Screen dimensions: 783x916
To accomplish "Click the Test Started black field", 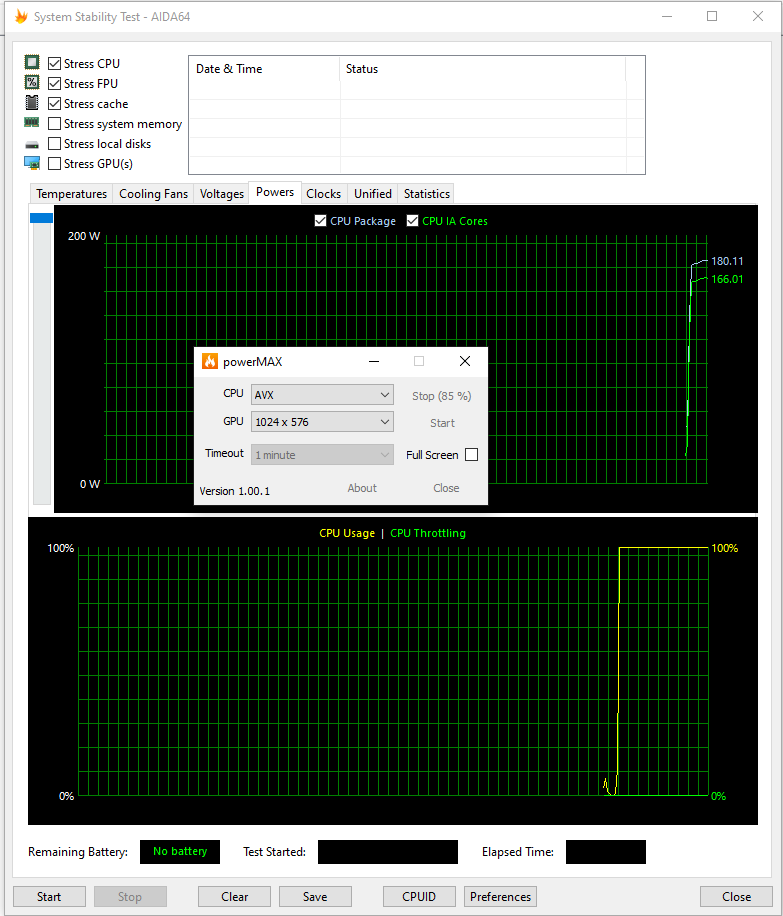I will tap(388, 852).
